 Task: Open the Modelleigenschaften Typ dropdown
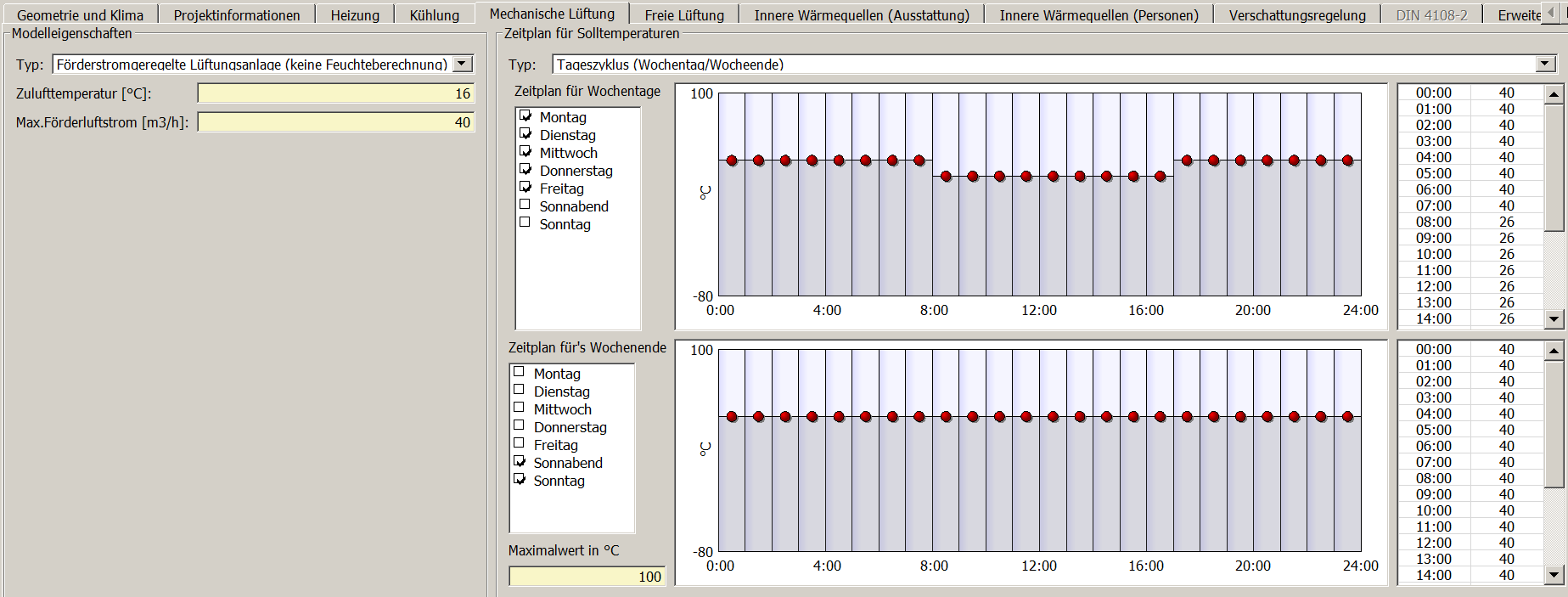462,64
